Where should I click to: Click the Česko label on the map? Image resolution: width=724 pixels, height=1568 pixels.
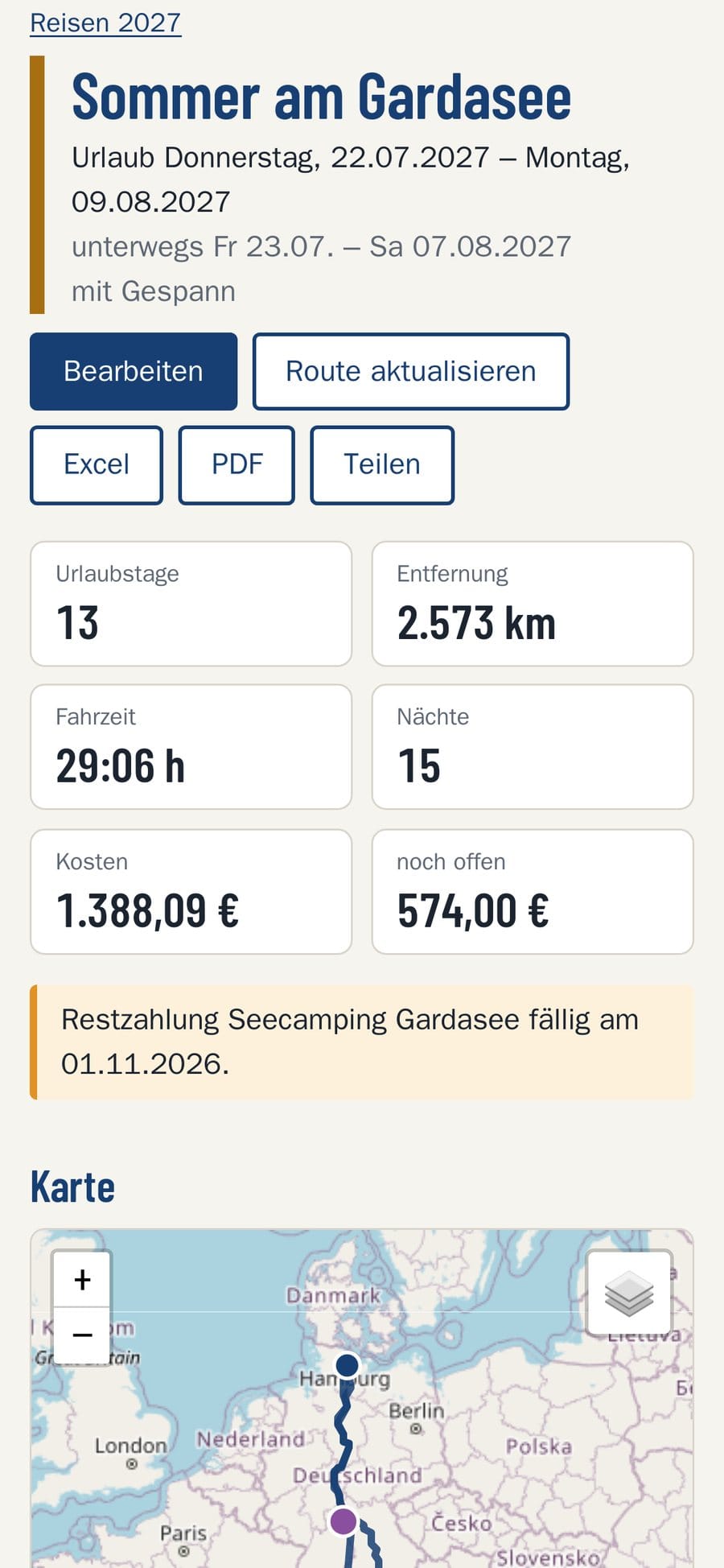461,1523
